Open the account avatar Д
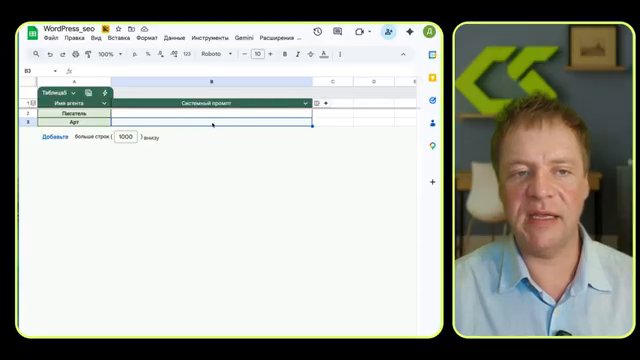This screenshot has height=360, width=640. 429,32
